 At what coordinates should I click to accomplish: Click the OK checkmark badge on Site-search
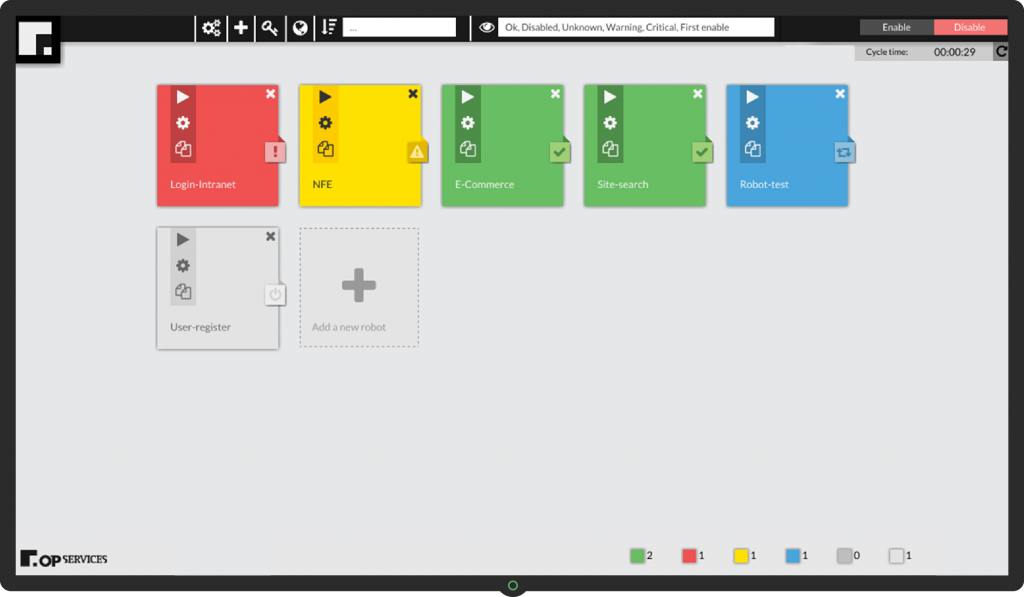pos(702,152)
